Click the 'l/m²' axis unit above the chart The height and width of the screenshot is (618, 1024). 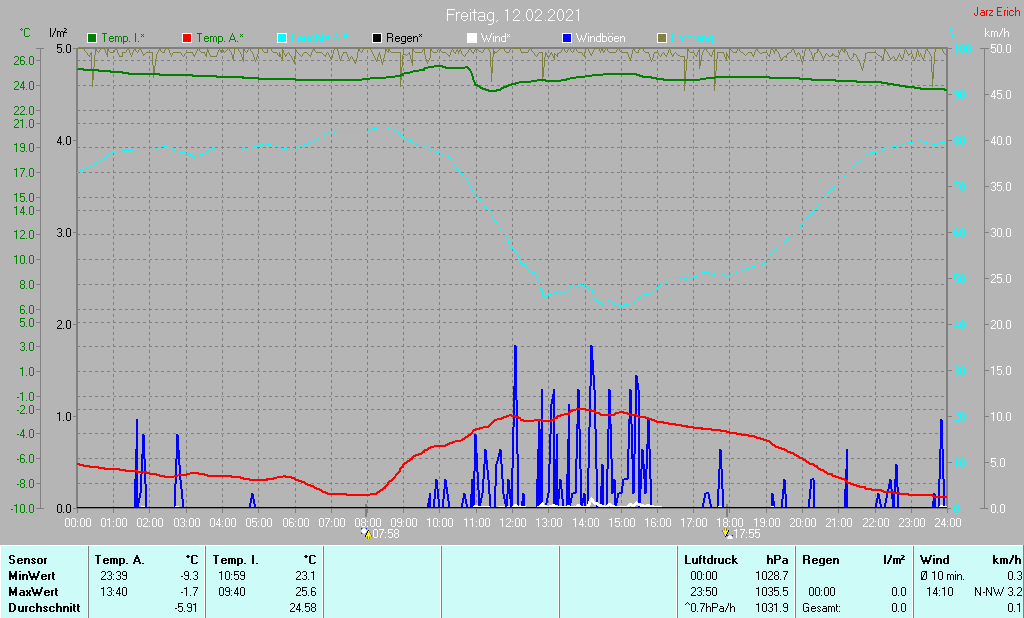(57, 33)
